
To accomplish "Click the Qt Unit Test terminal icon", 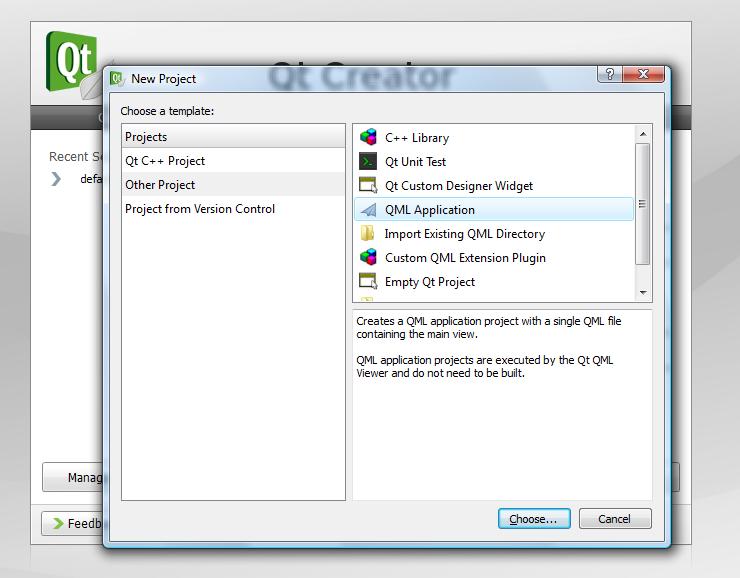I will (x=368, y=161).
